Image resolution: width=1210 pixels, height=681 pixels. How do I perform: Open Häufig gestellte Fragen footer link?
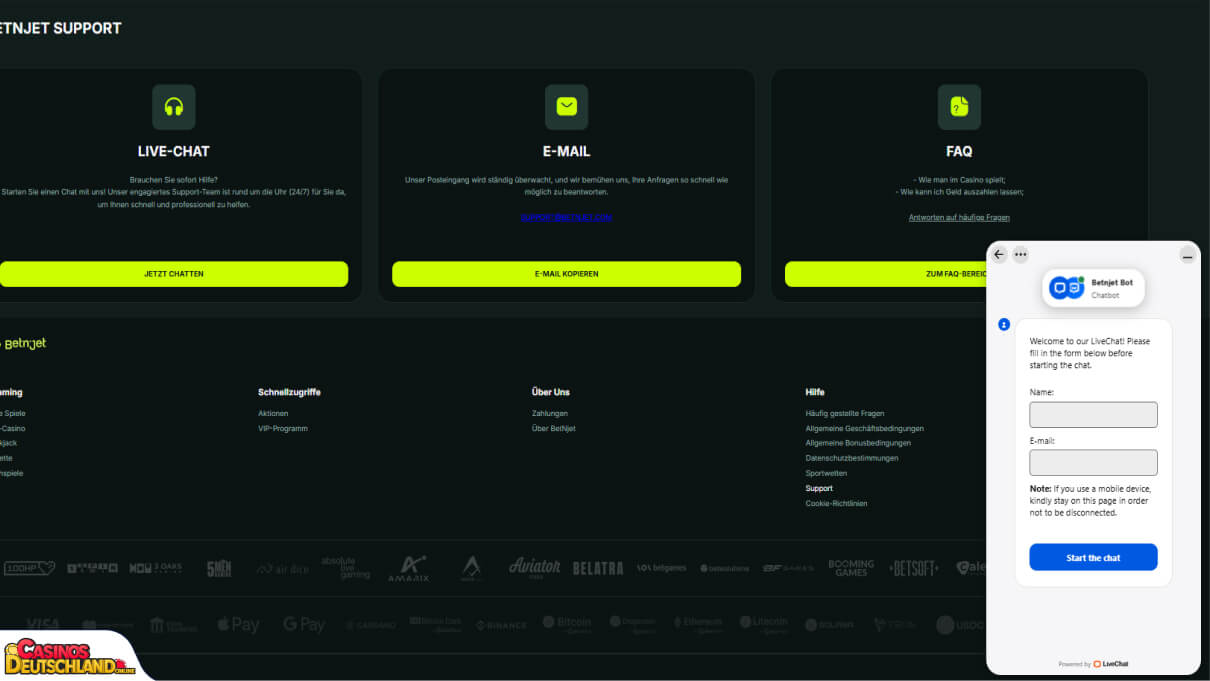[845, 413]
